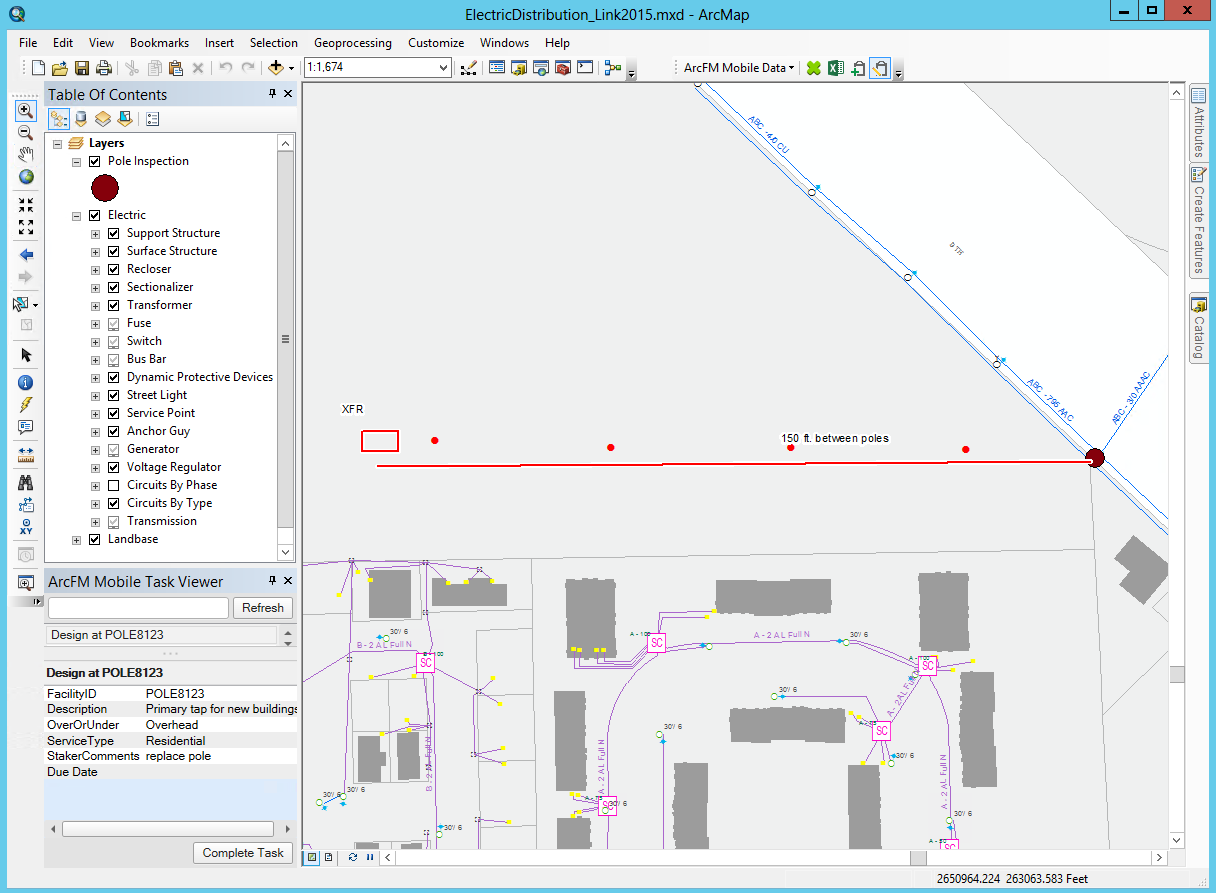Viewport: 1216px width, 893px height.
Task: Click the Complete Task button
Action: tap(242, 852)
